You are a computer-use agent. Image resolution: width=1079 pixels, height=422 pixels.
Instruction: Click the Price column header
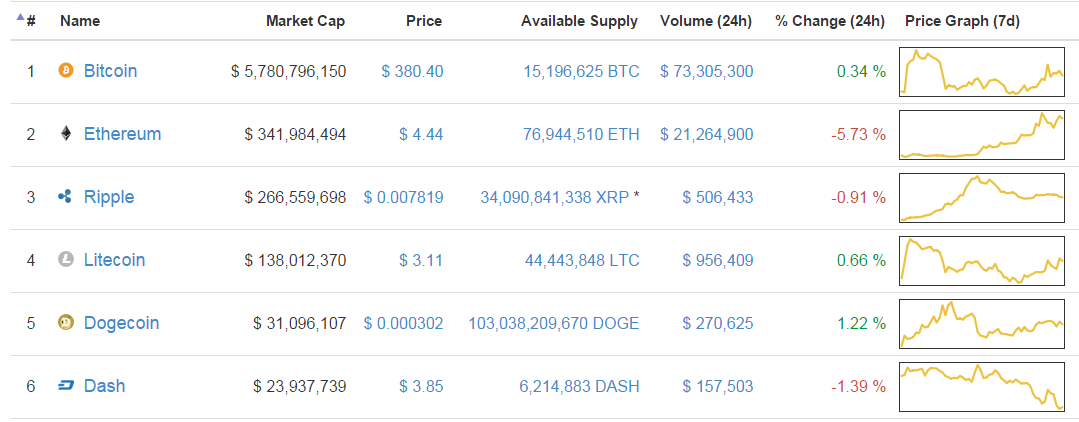click(424, 20)
